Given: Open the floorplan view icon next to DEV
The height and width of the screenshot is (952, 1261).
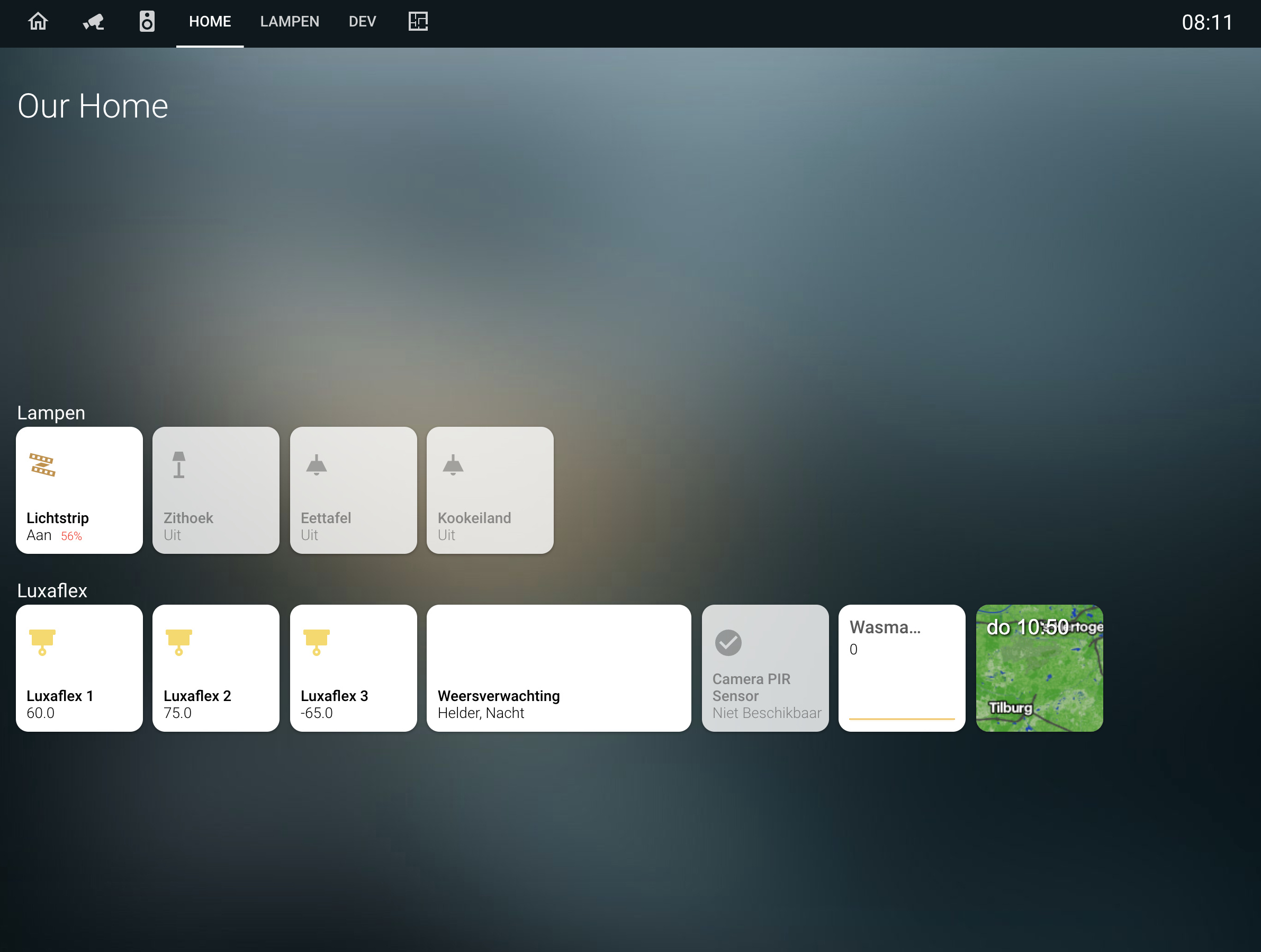Looking at the screenshot, I should (418, 22).
